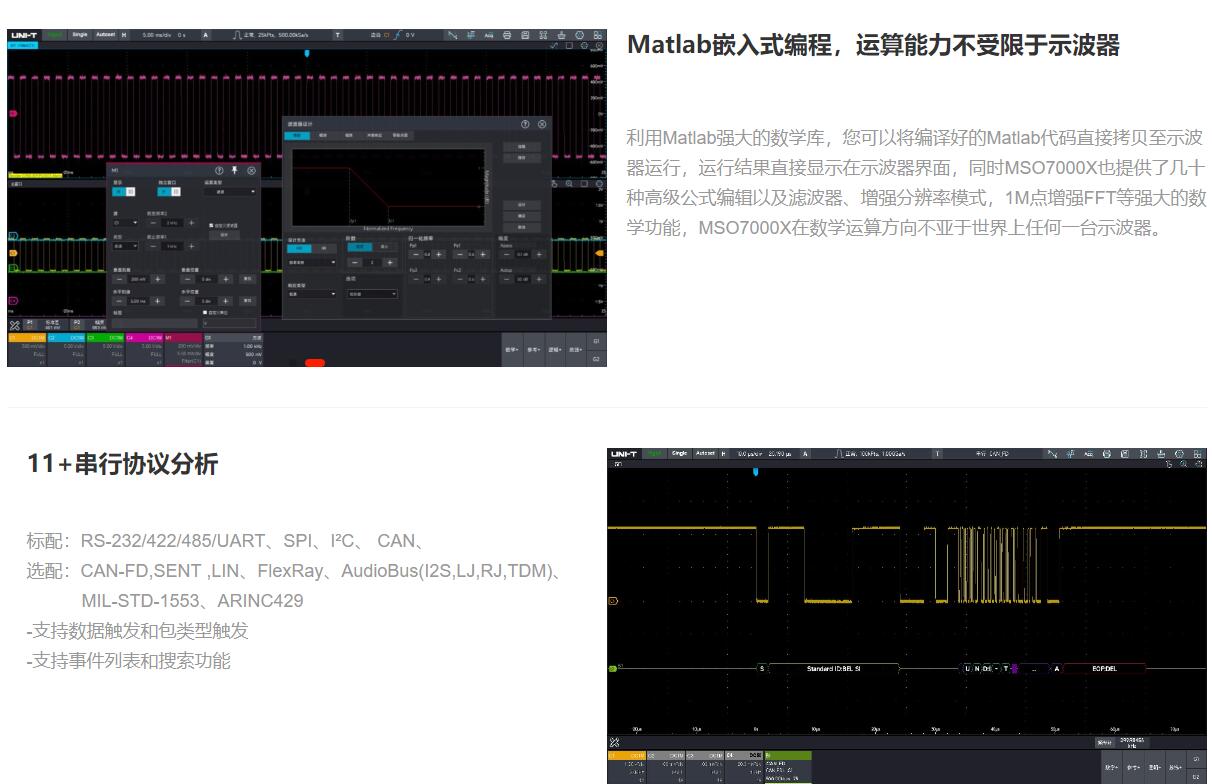
Task: Click the Autoset button in the Matlab oscilloscope
Action: [105, 35]
